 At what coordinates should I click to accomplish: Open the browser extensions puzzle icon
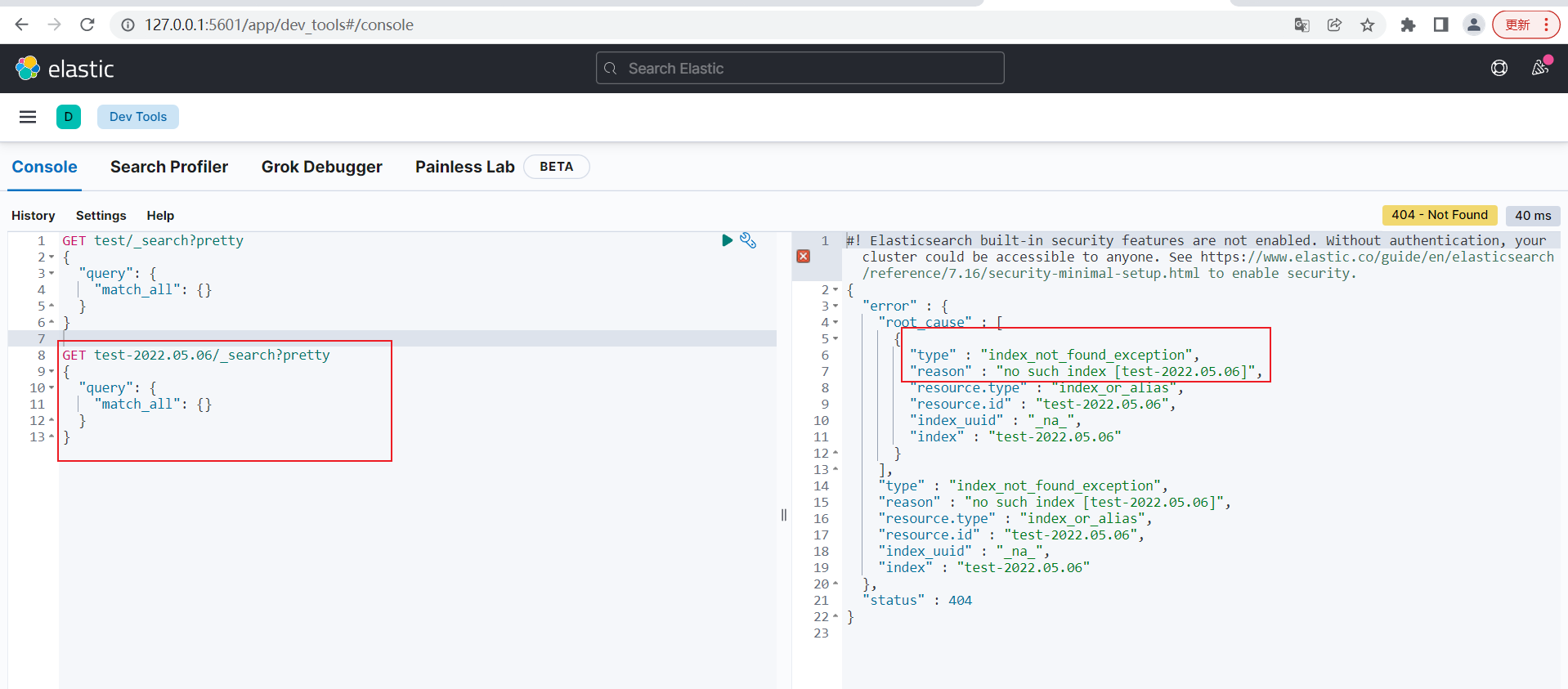[x=1408, y=25]
